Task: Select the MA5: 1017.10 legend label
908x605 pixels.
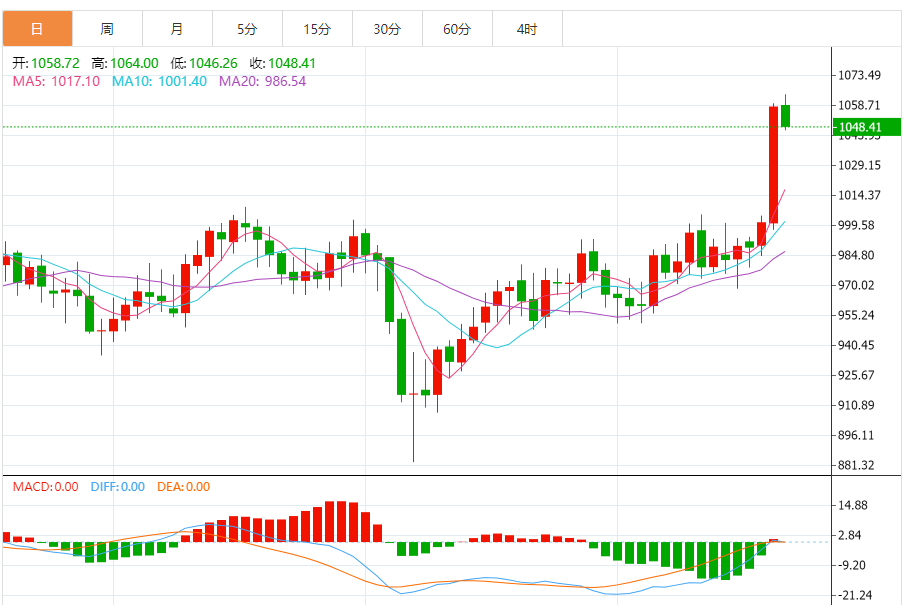Action: tap(56, 81)
